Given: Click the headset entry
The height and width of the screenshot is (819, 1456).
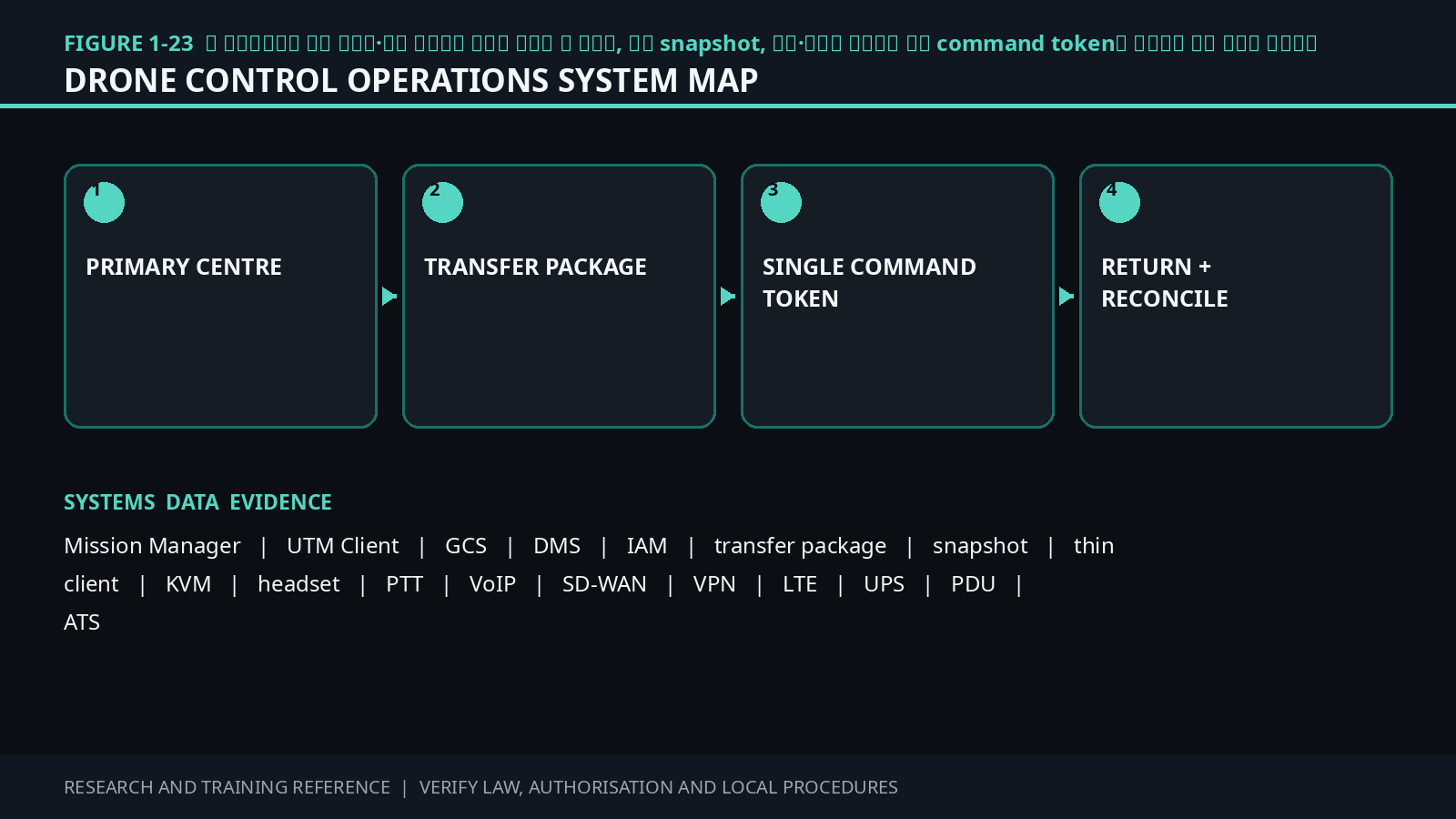Looking at the screenshot, I should point(298,584).
